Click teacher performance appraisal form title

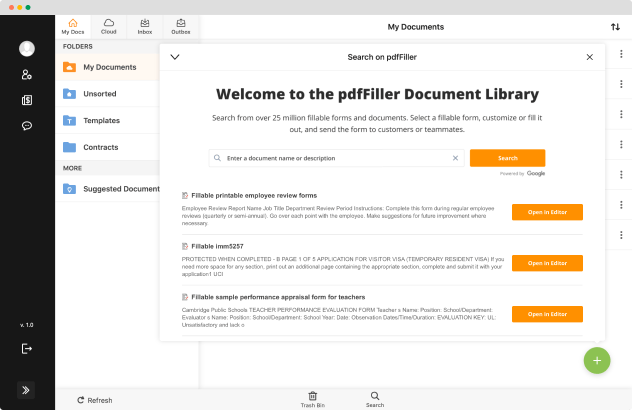(x=278, y=297)
